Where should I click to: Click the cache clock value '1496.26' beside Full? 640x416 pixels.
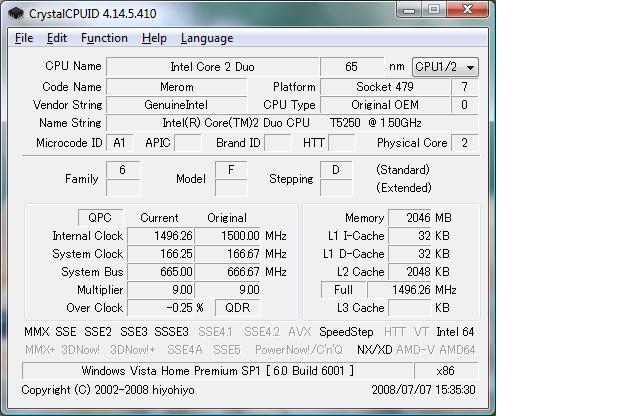tap(400, 290)
